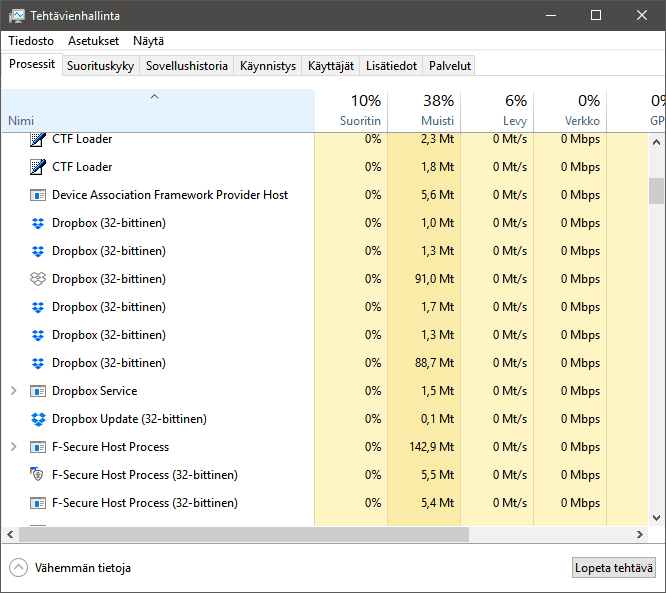The height and width of the screenshot is (593, 666).
Task: Switch to the Käynnistys tab
Action: click(268, 66)
